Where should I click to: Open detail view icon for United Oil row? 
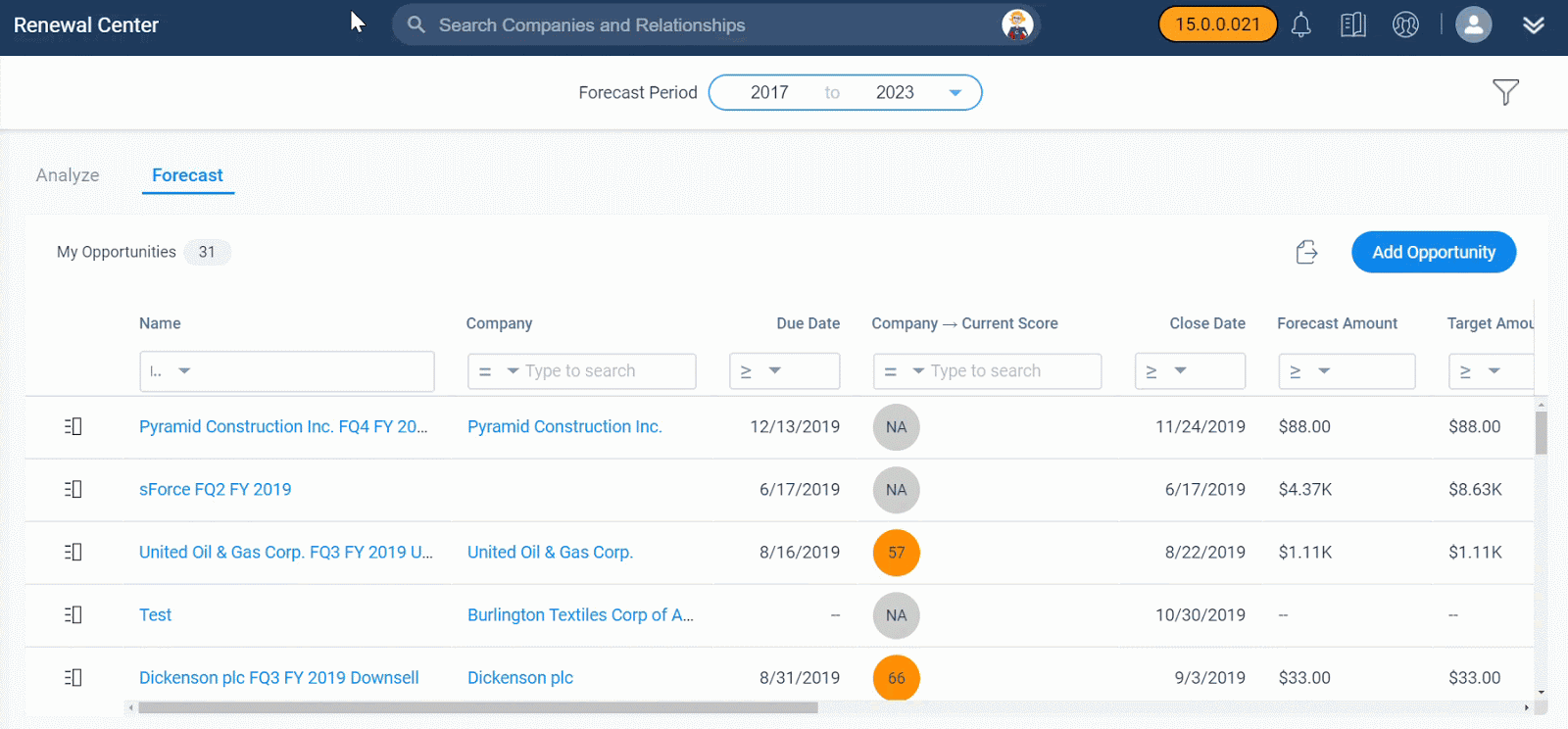coord(73,552)
